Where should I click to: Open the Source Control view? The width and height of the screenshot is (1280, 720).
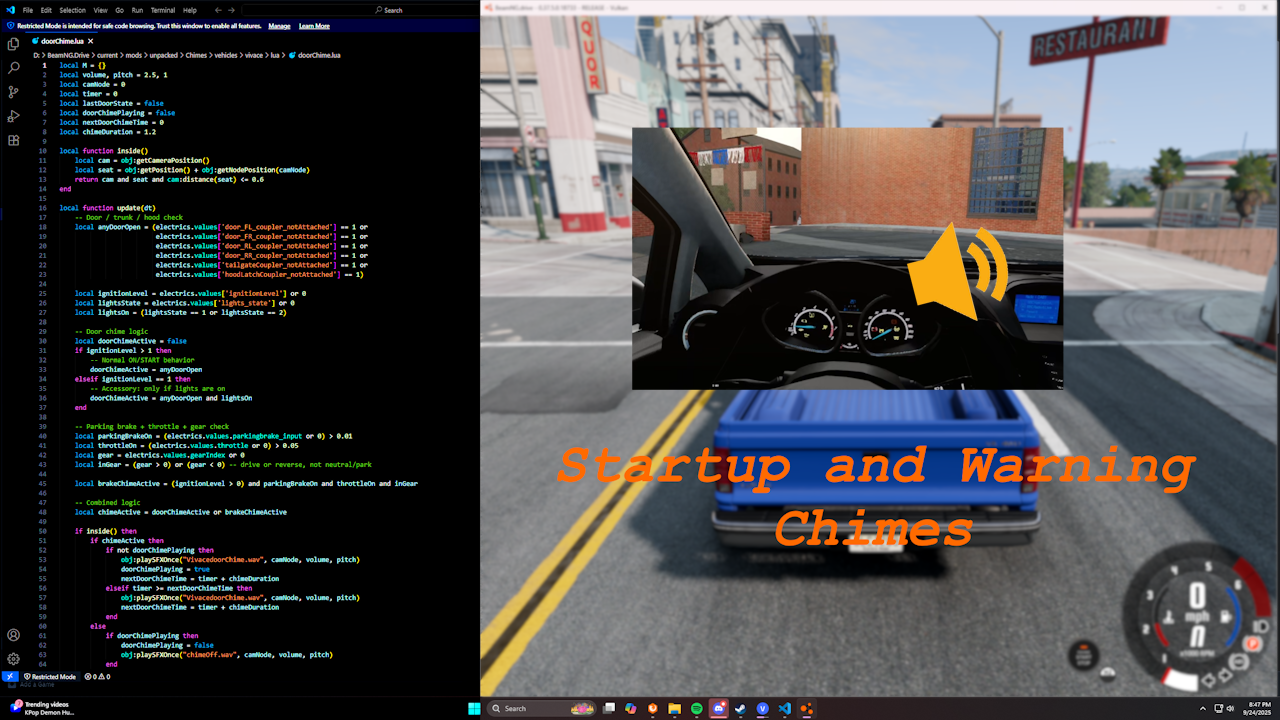(13, 92)
